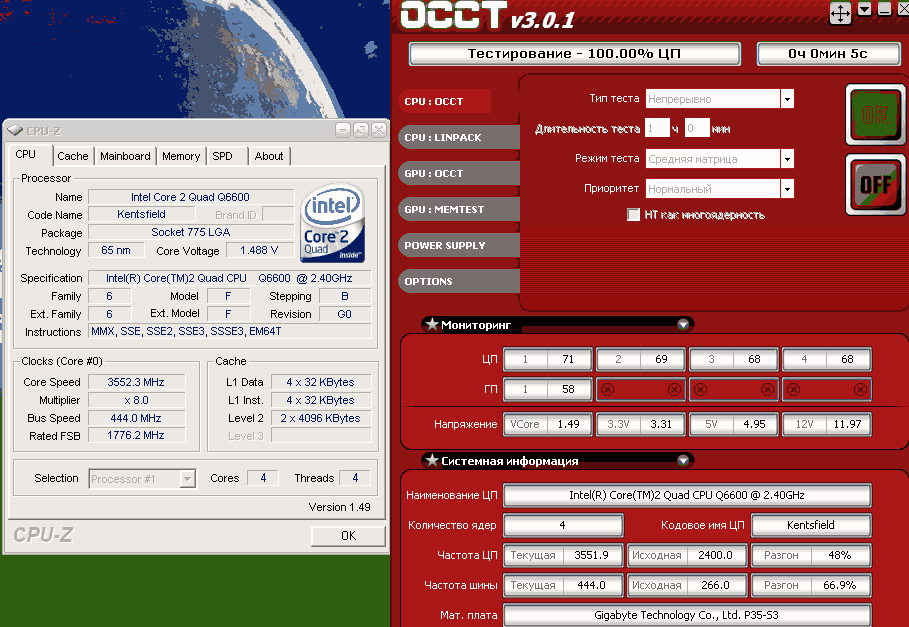Click the test duration hours field

pos(656,128)
